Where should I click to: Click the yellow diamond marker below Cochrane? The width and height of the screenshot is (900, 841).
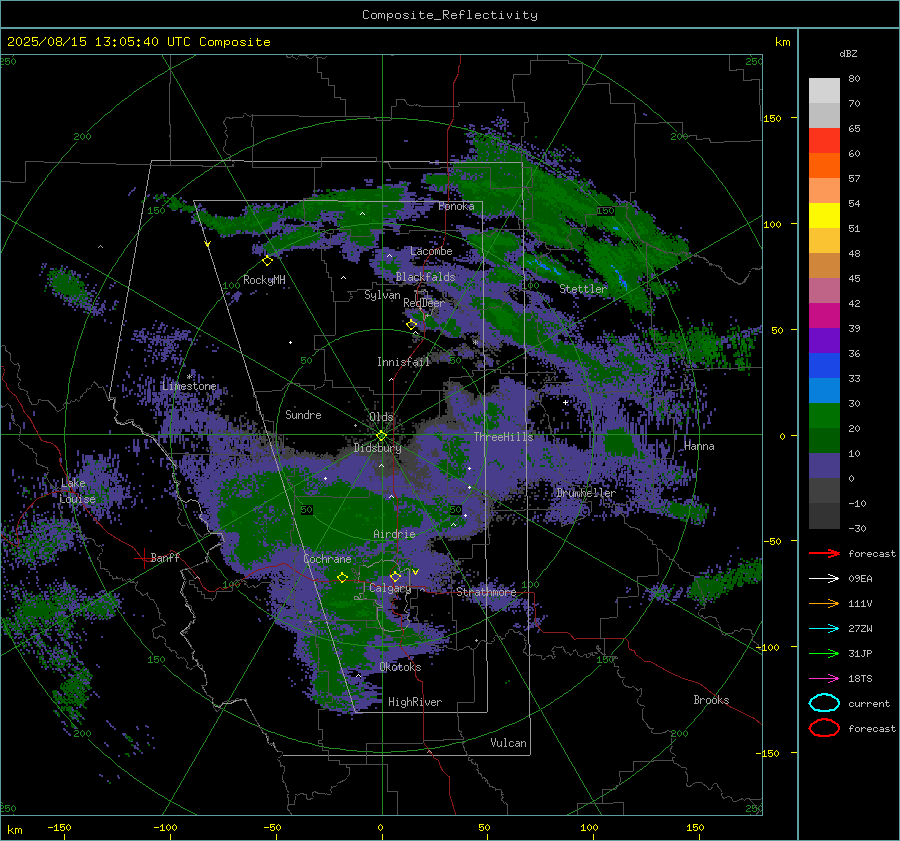coord(343,577)
